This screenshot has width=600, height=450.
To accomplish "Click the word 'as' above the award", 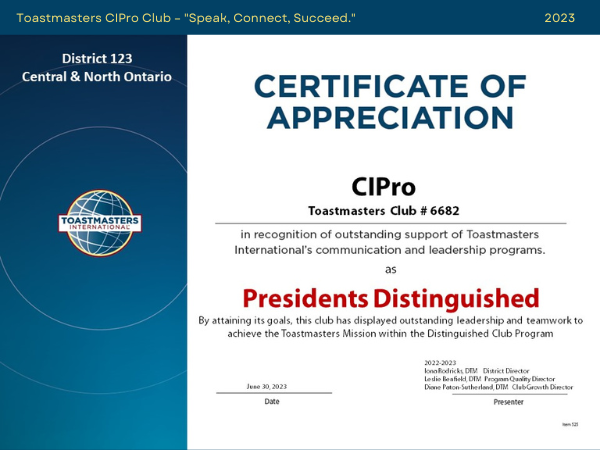I will pyautogui.click(x=390, y=270).
